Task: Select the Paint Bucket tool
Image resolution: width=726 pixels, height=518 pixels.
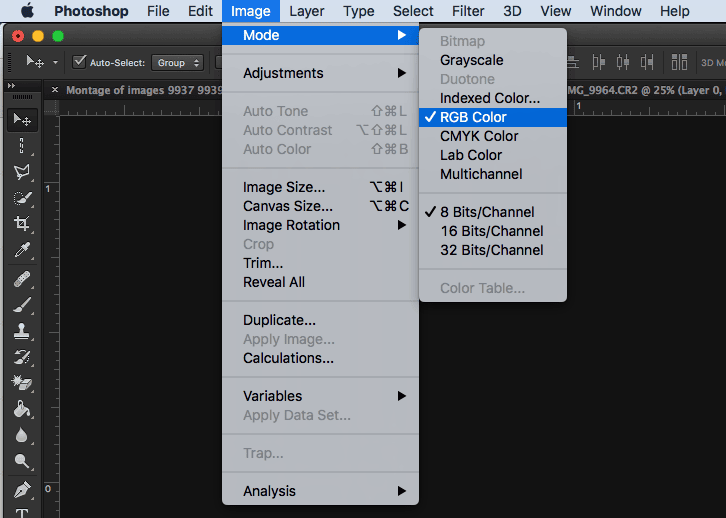Action: (22, 409)
